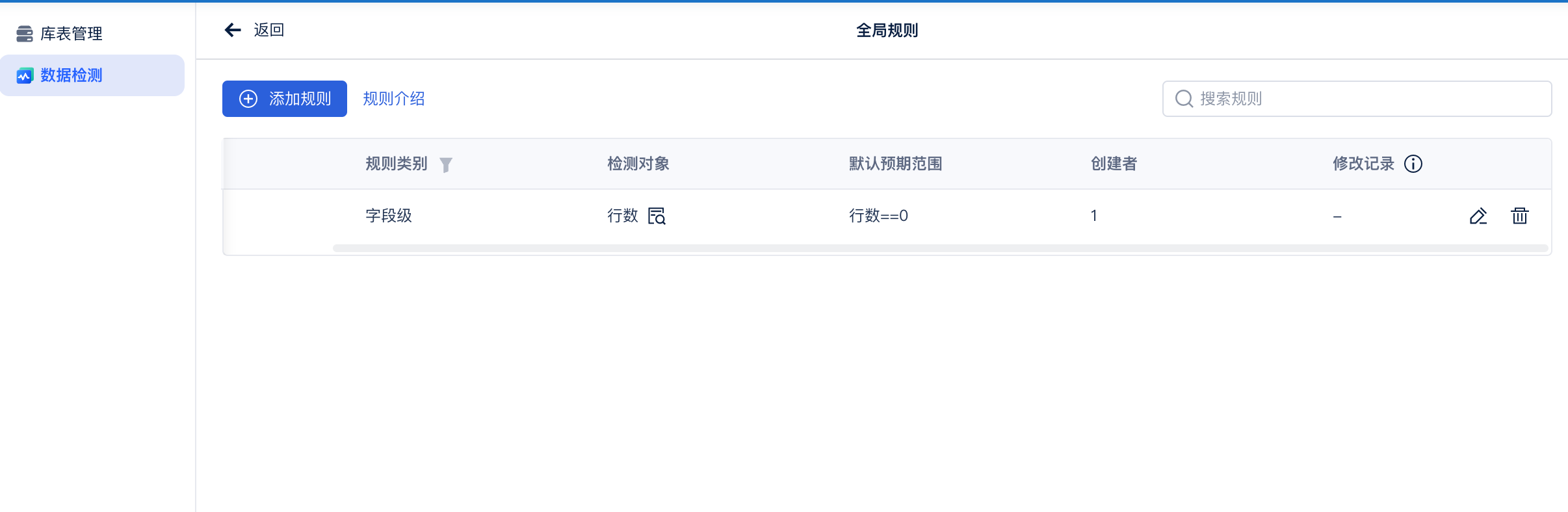The image size is (1568, 512).
Task: View details icon next to 行数
Action: tap(657, 216)
